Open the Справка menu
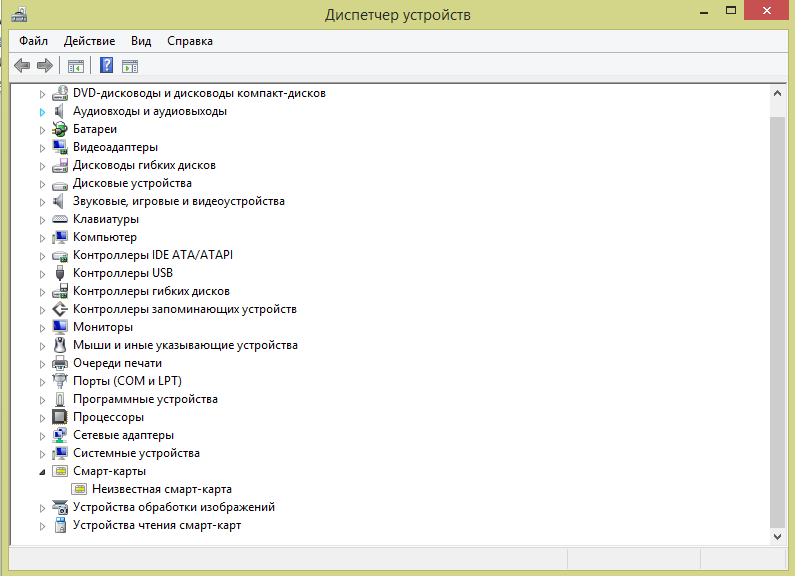795x576 pixels. pos(190,41)
